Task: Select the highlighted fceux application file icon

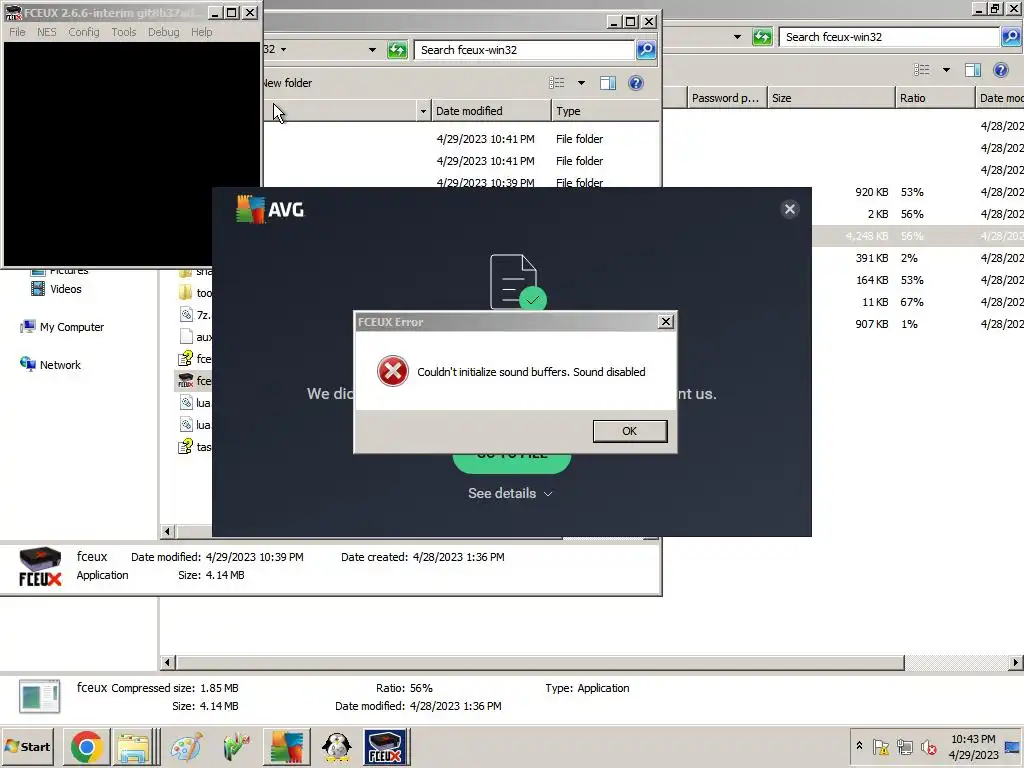Action: pos(185,380)
